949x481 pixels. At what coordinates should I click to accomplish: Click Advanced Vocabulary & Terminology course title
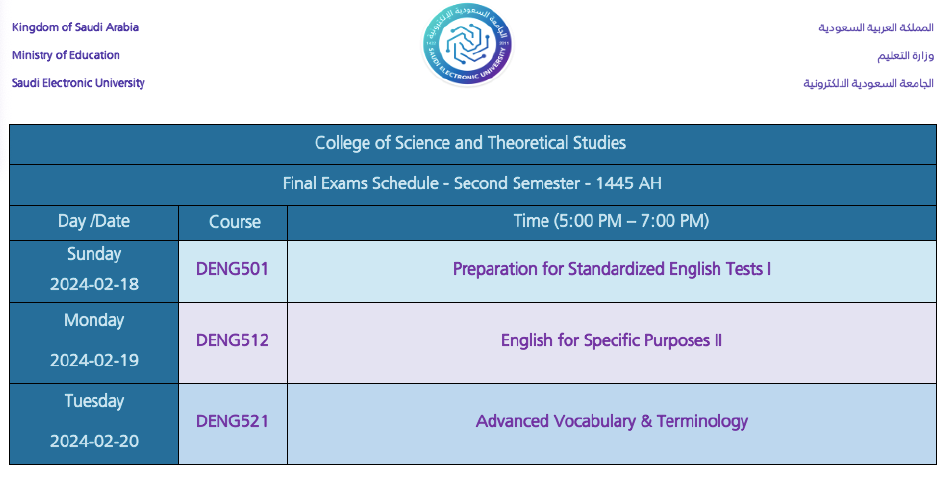(611, 422)
